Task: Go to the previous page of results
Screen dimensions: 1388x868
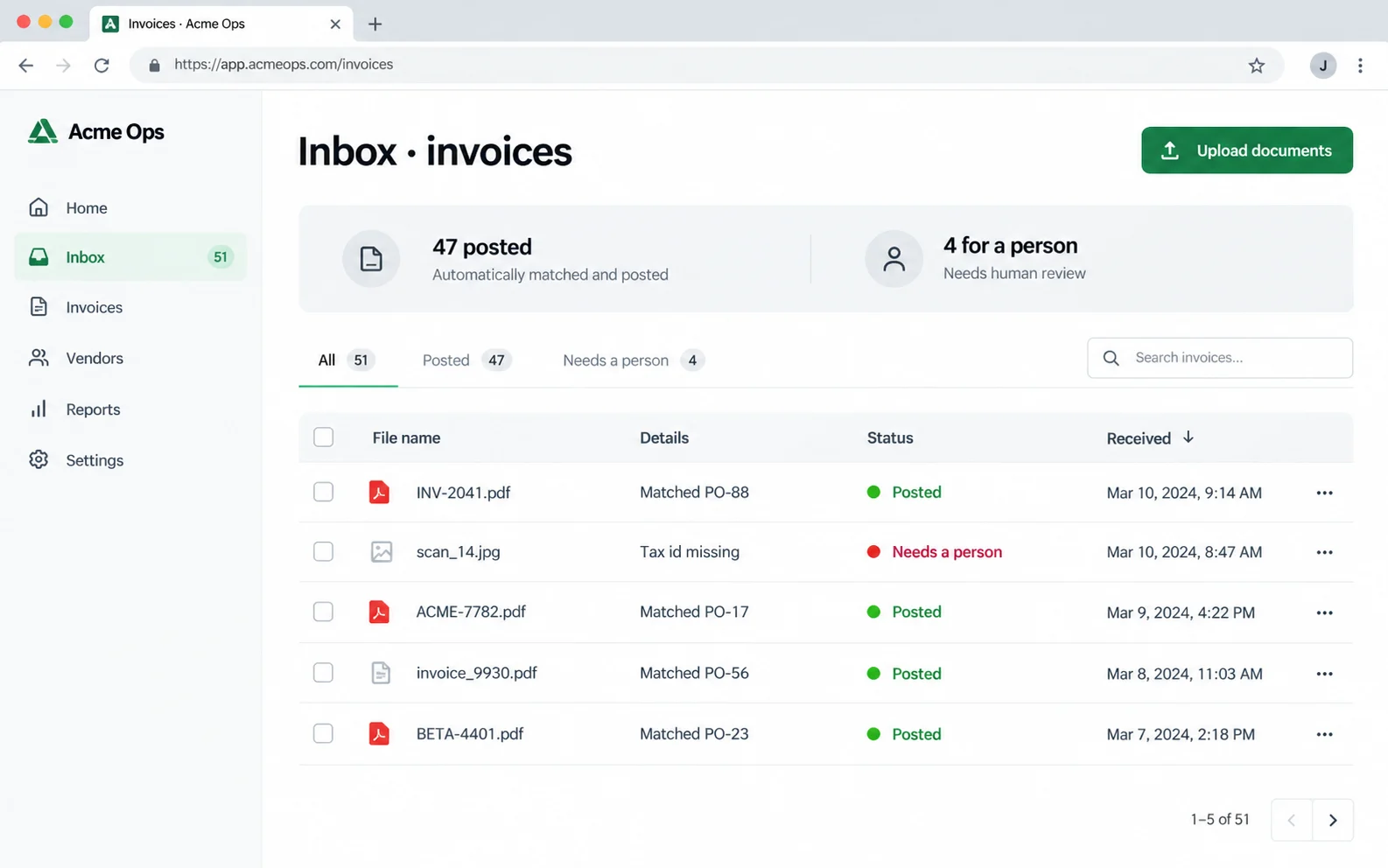Action: [x=1292, y=820]
